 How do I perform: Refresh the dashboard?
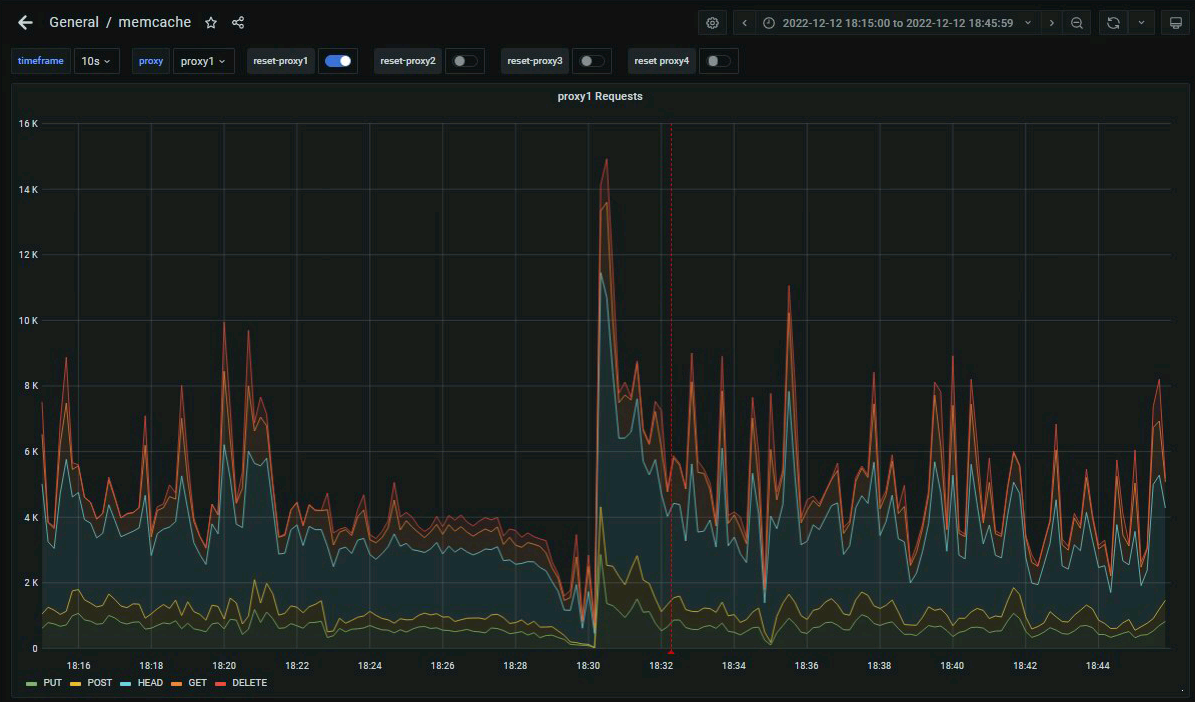(x=1113, y=23)
